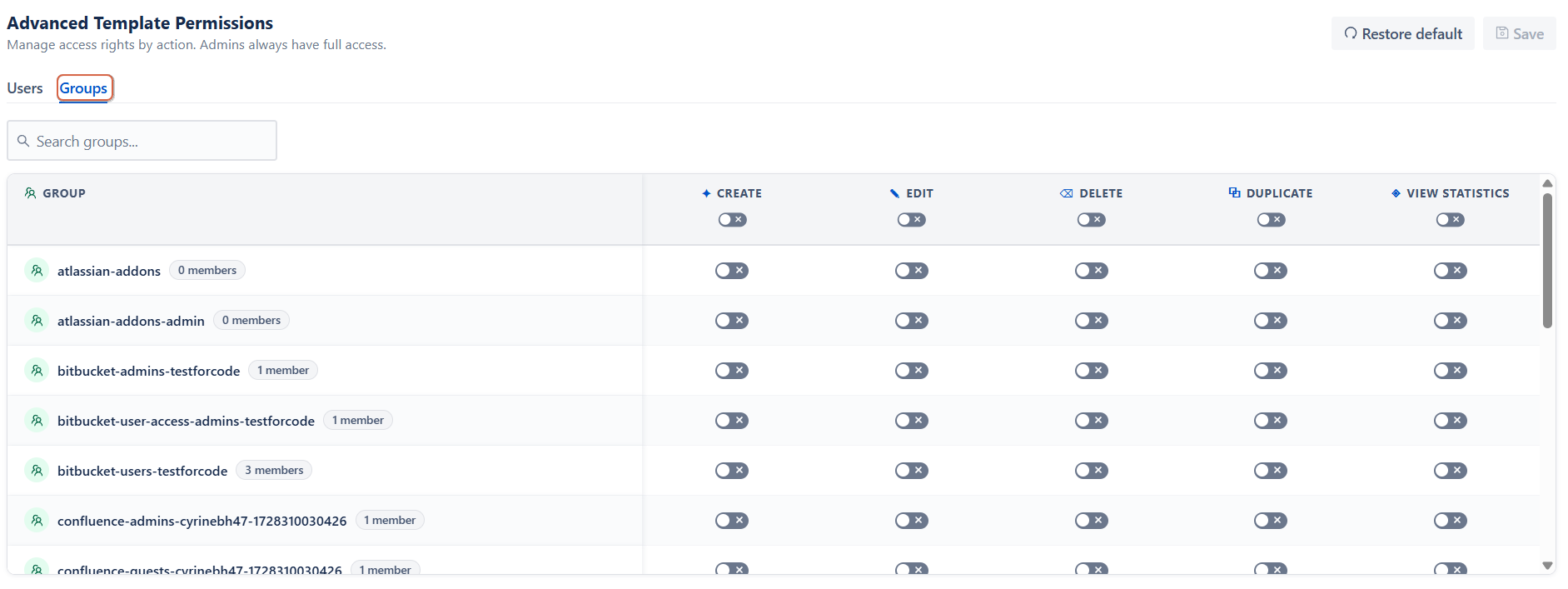The width and height of the screenshot is (1568, 589).
Task: Enable Delete for confluence-admins-cyrinebh47-1728310030426
Action: point(1092,521)
